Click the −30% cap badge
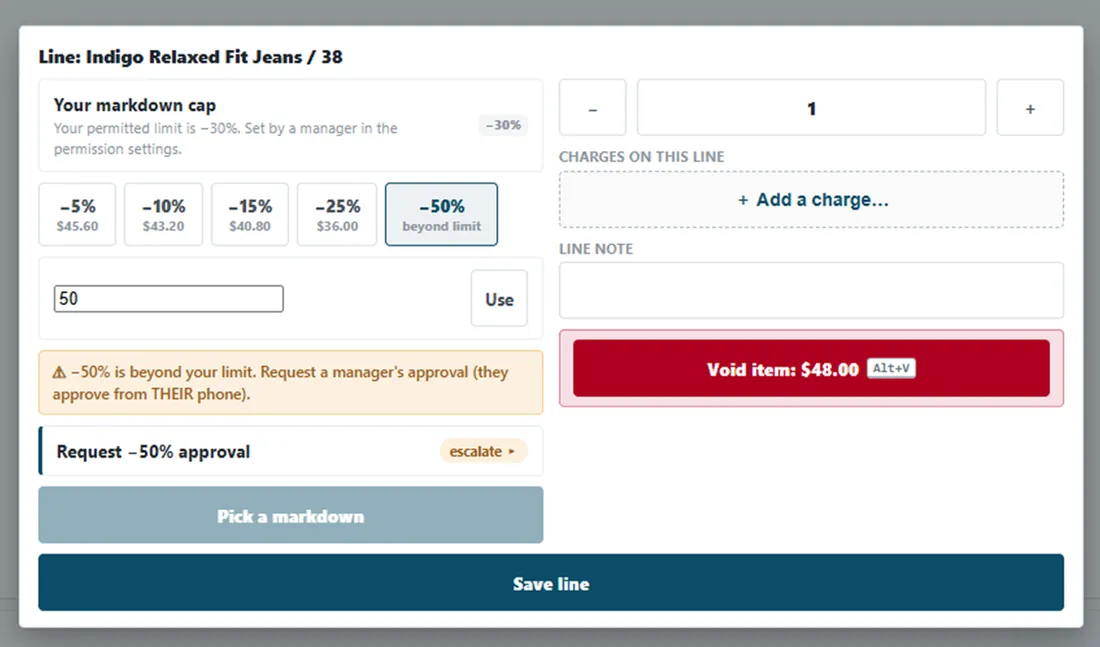Image resolution: width=1100 pixels, height=647 pixels. (503, 125)
